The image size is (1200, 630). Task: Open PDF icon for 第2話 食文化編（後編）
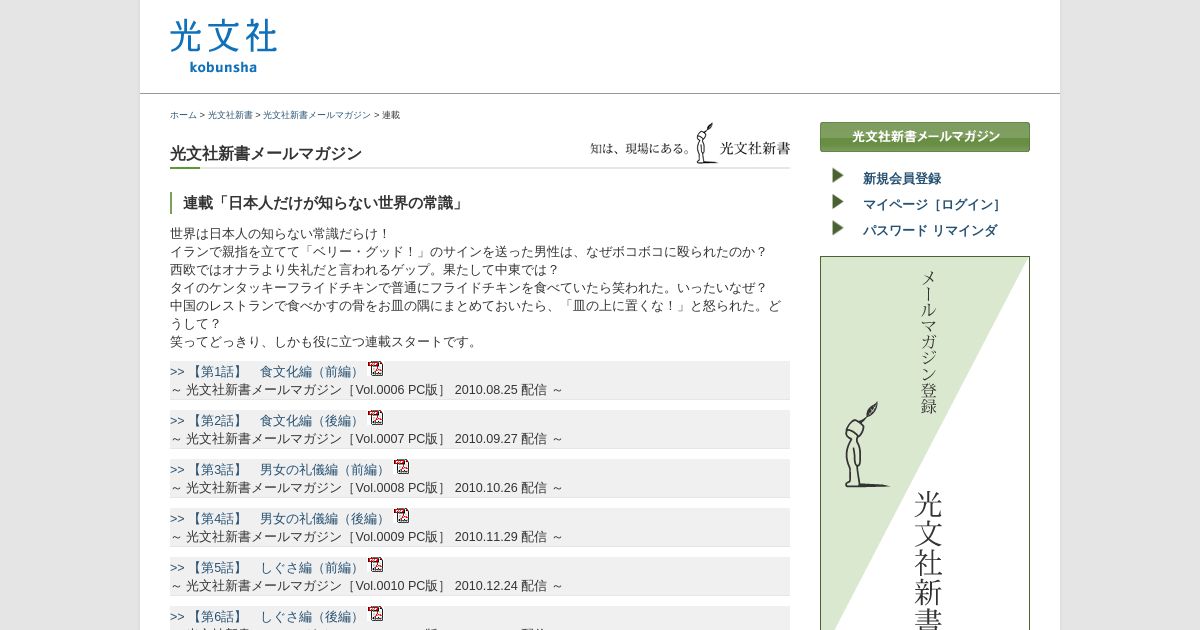(x=376, y=418)
